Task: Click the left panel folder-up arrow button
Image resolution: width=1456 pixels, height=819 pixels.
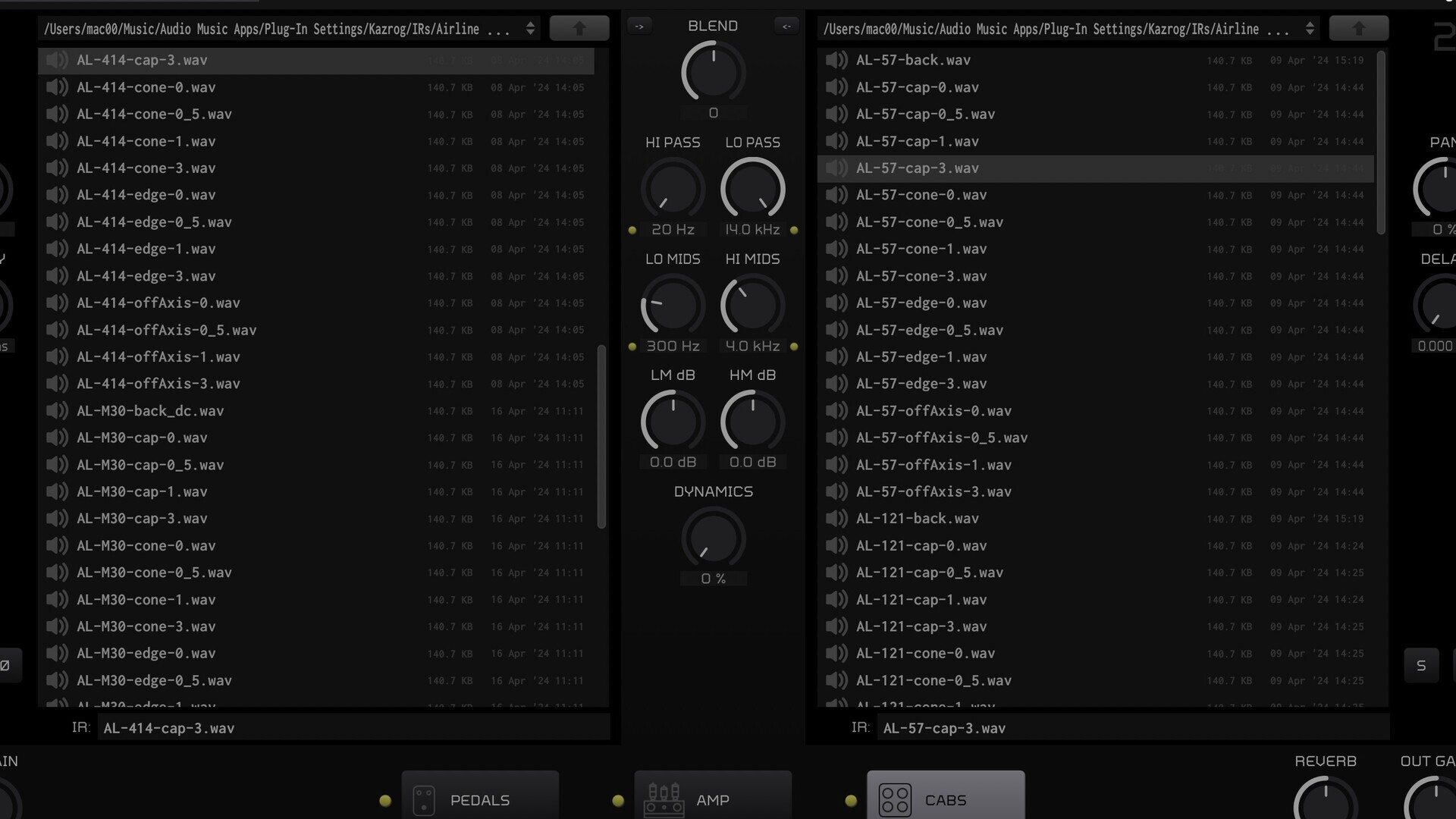Action: click(x=579, y=29)
